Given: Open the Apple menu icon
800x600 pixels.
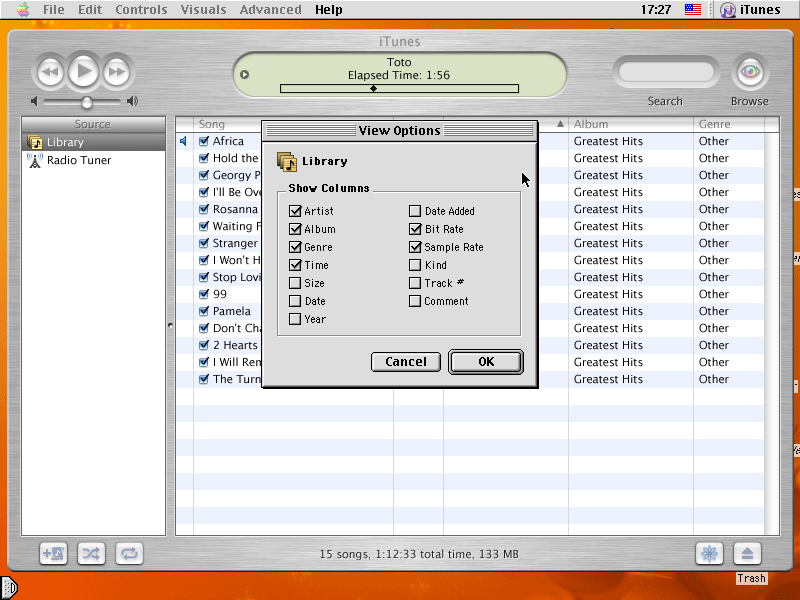Looking at the screenshot, I should point(23,9).
